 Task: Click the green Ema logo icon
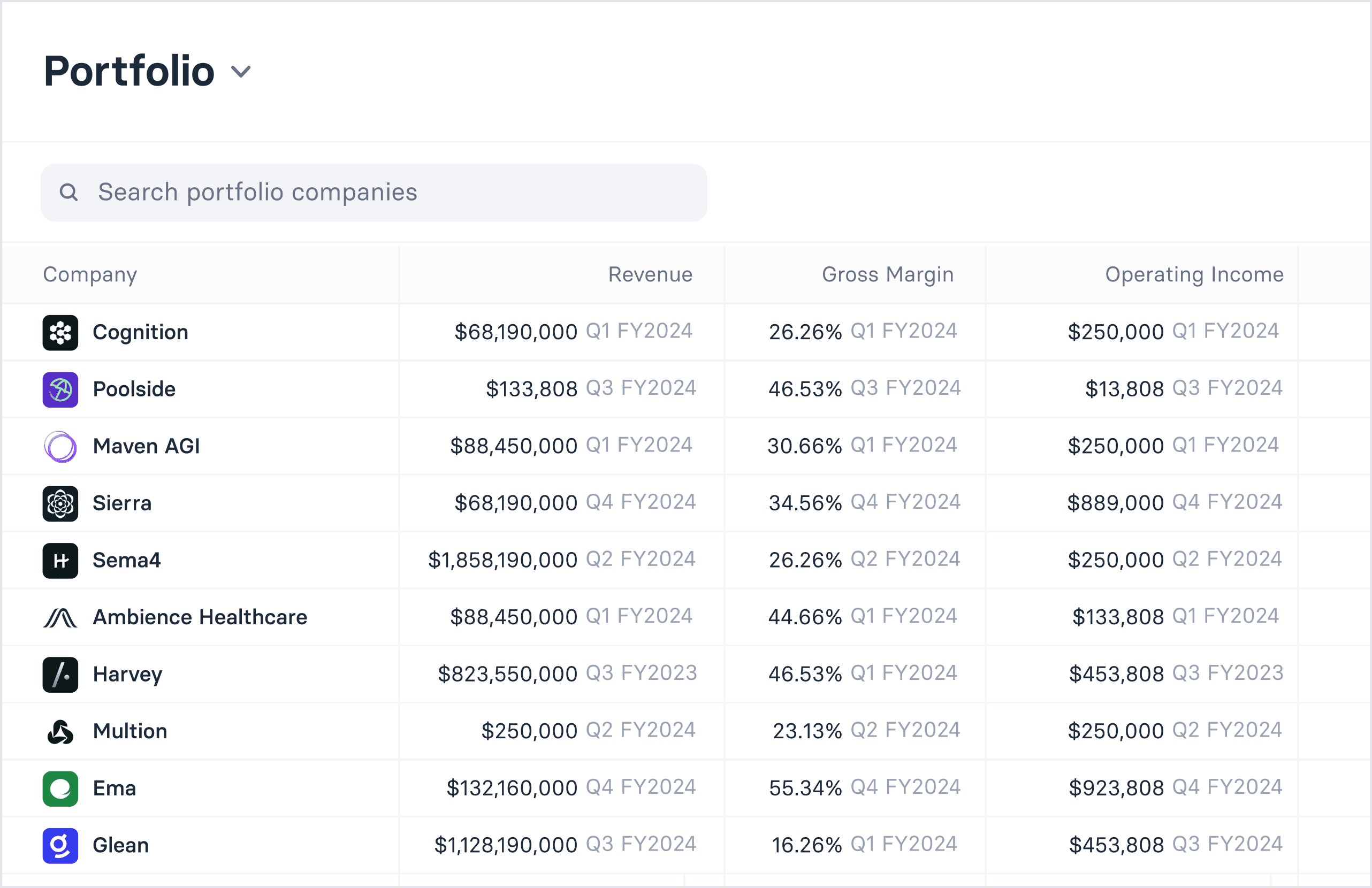click(x=60, y=789)
